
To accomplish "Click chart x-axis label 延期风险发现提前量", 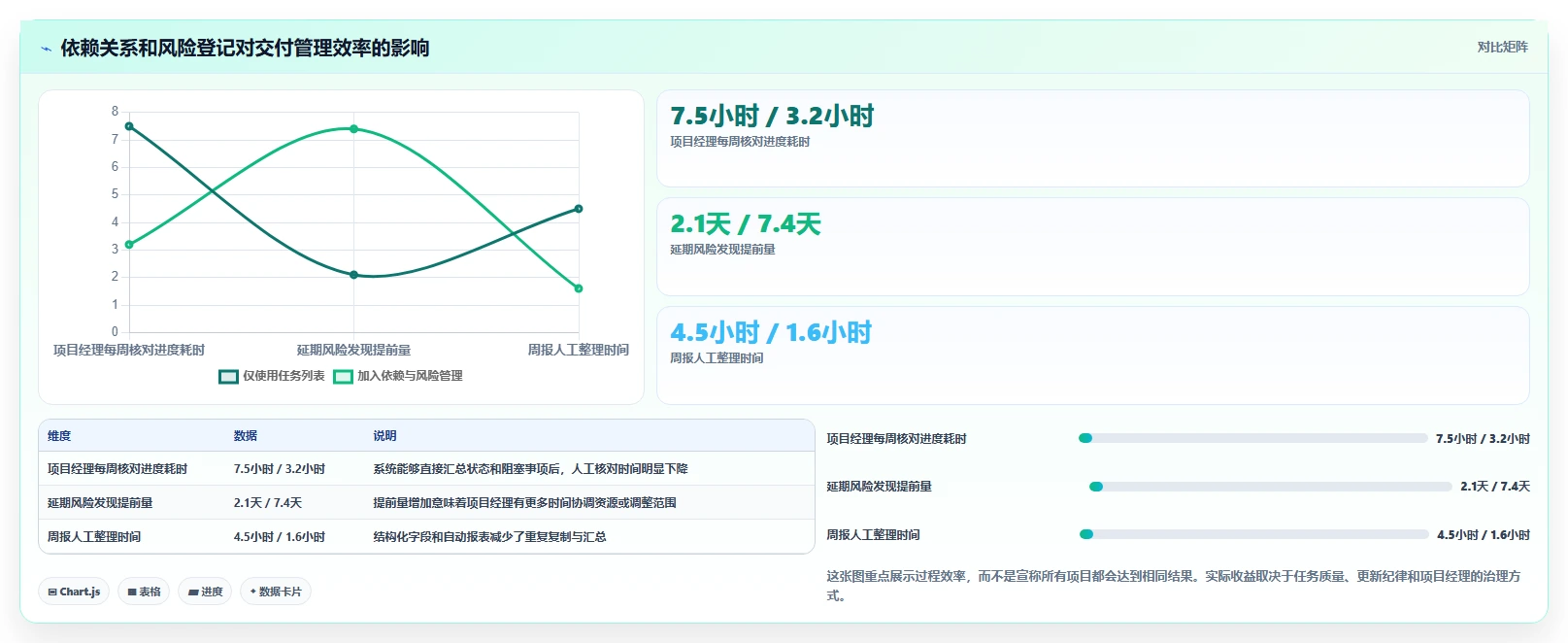I will click(353, 350).
